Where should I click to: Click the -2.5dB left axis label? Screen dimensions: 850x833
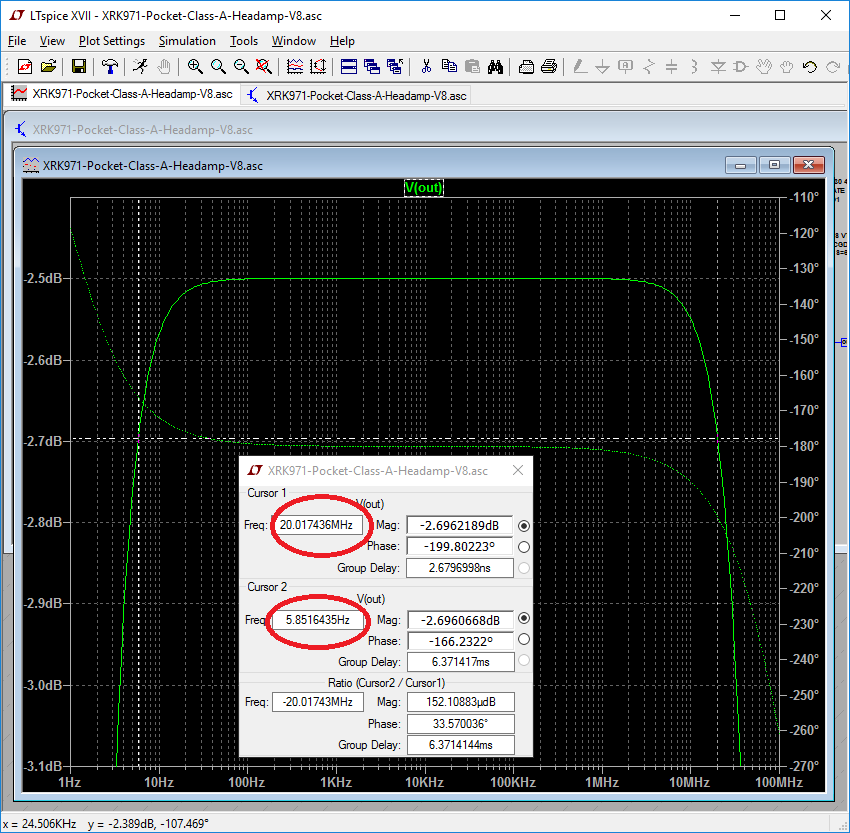tap(43, 279)
